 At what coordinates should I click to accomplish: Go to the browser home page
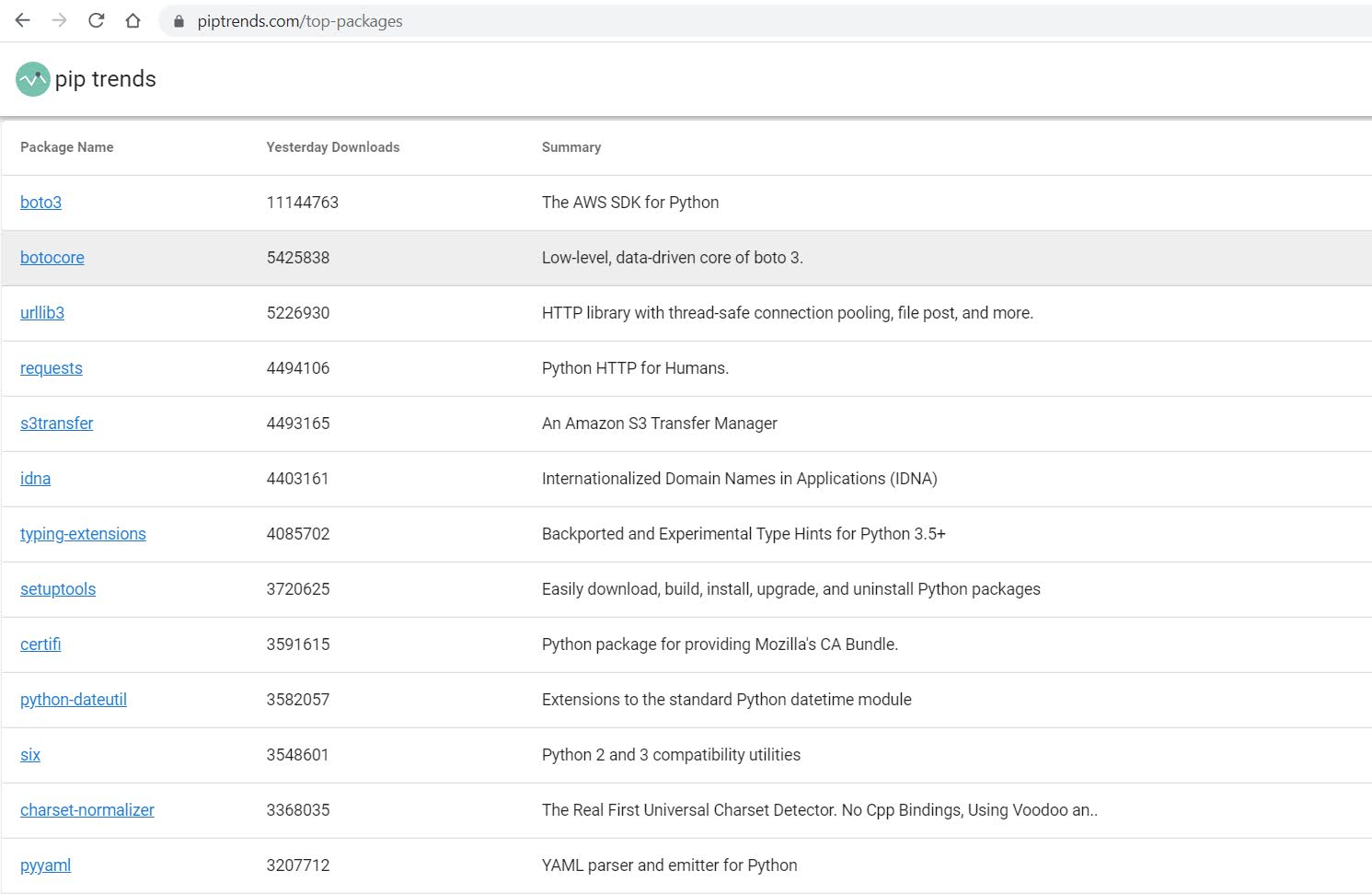pos(133,20)
